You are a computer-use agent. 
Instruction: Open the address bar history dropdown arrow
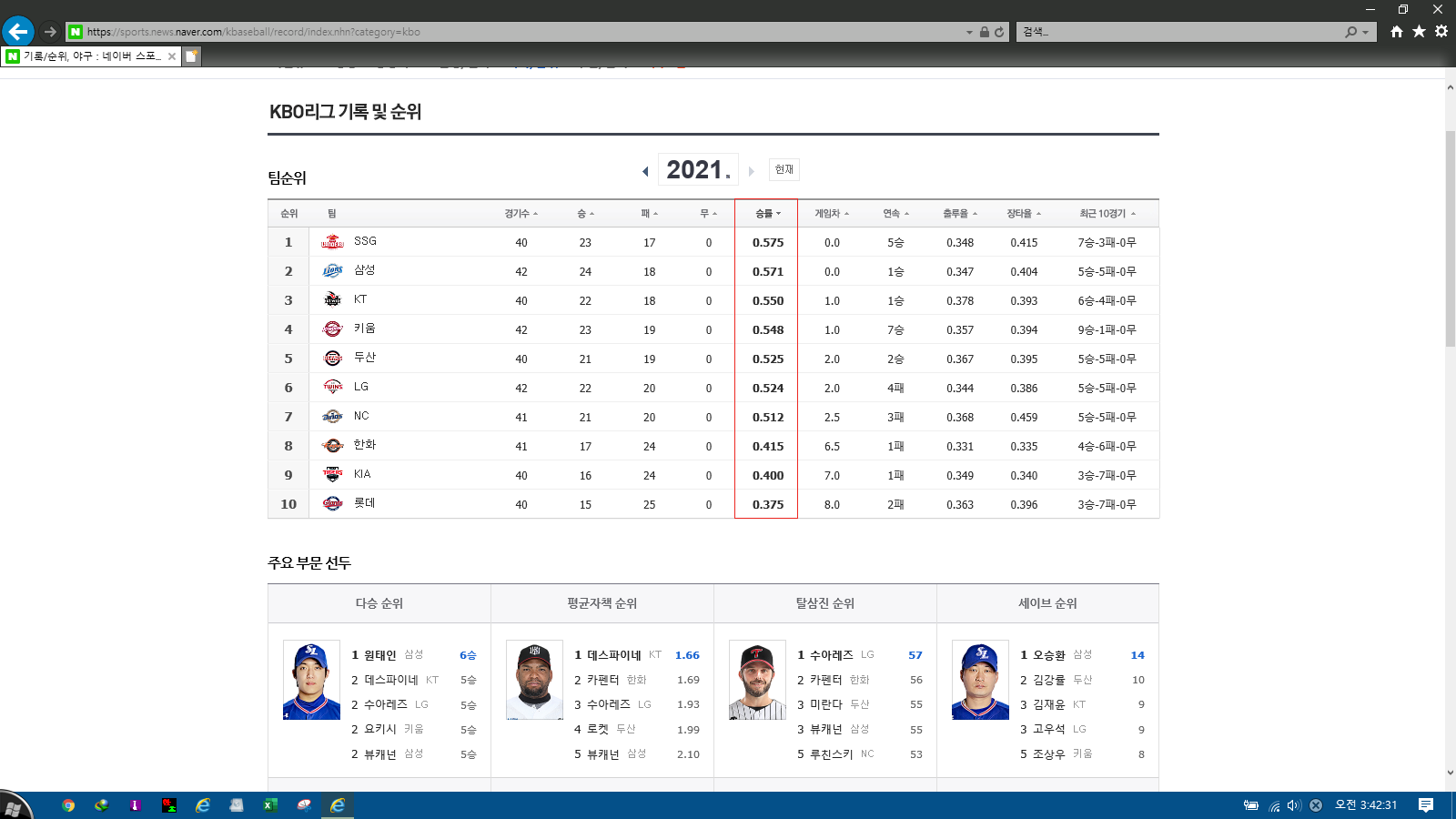(969, 32)
